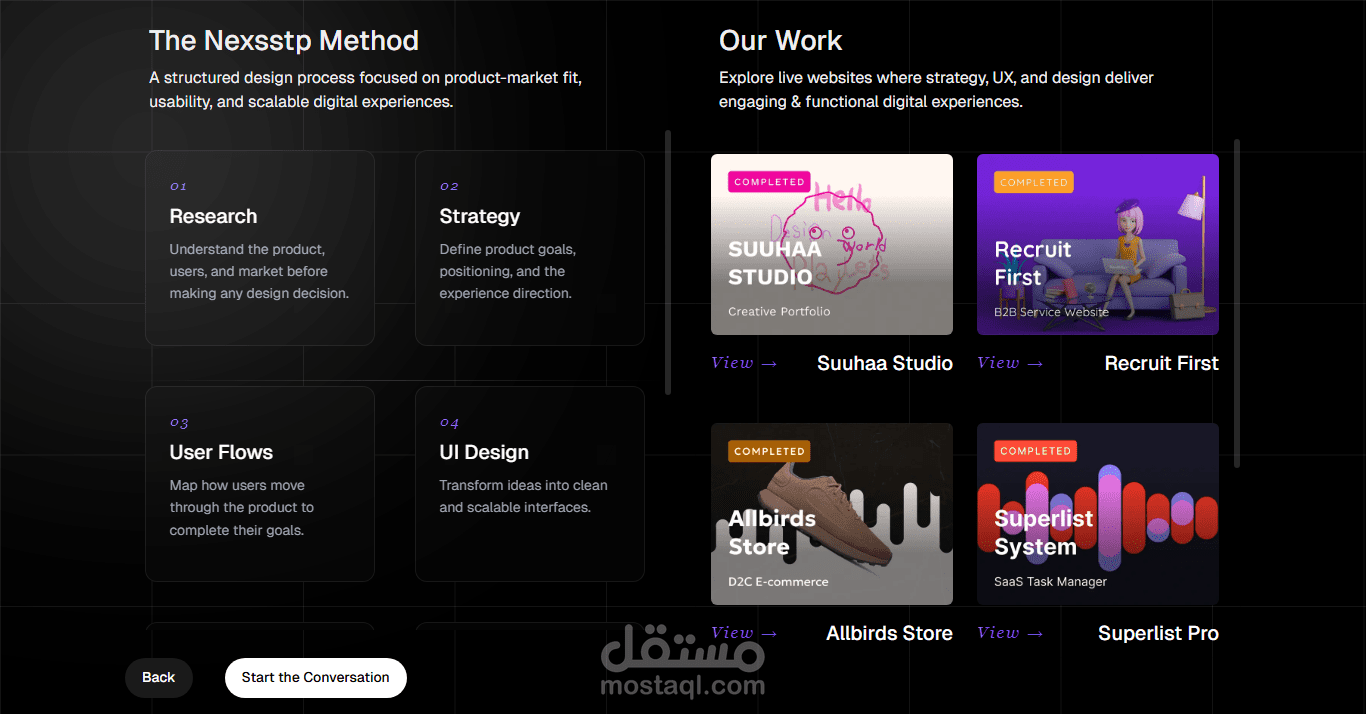Viewport: 1366px width, 714px height.
Task: Click the 'B2B Service Website' caption
Action: tap(1051, 312)
